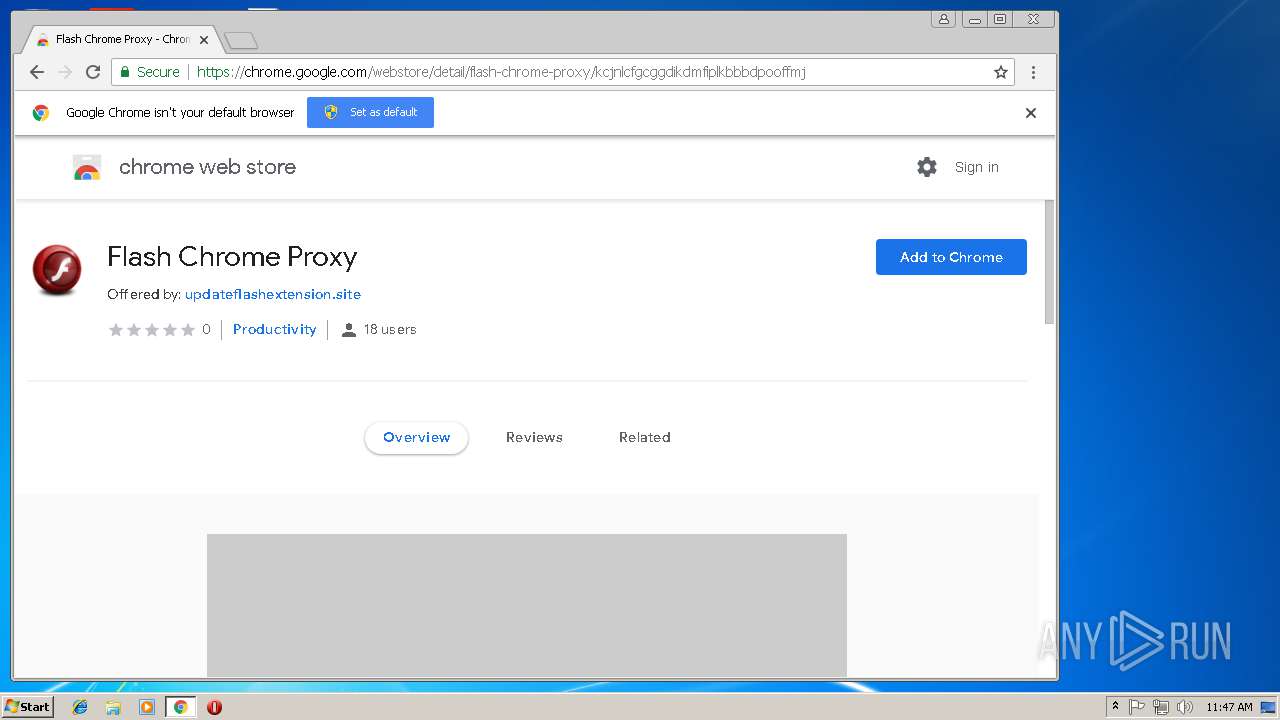Show hidden system tray icons
The image size is (1280, 720).
click(1115, 707)
